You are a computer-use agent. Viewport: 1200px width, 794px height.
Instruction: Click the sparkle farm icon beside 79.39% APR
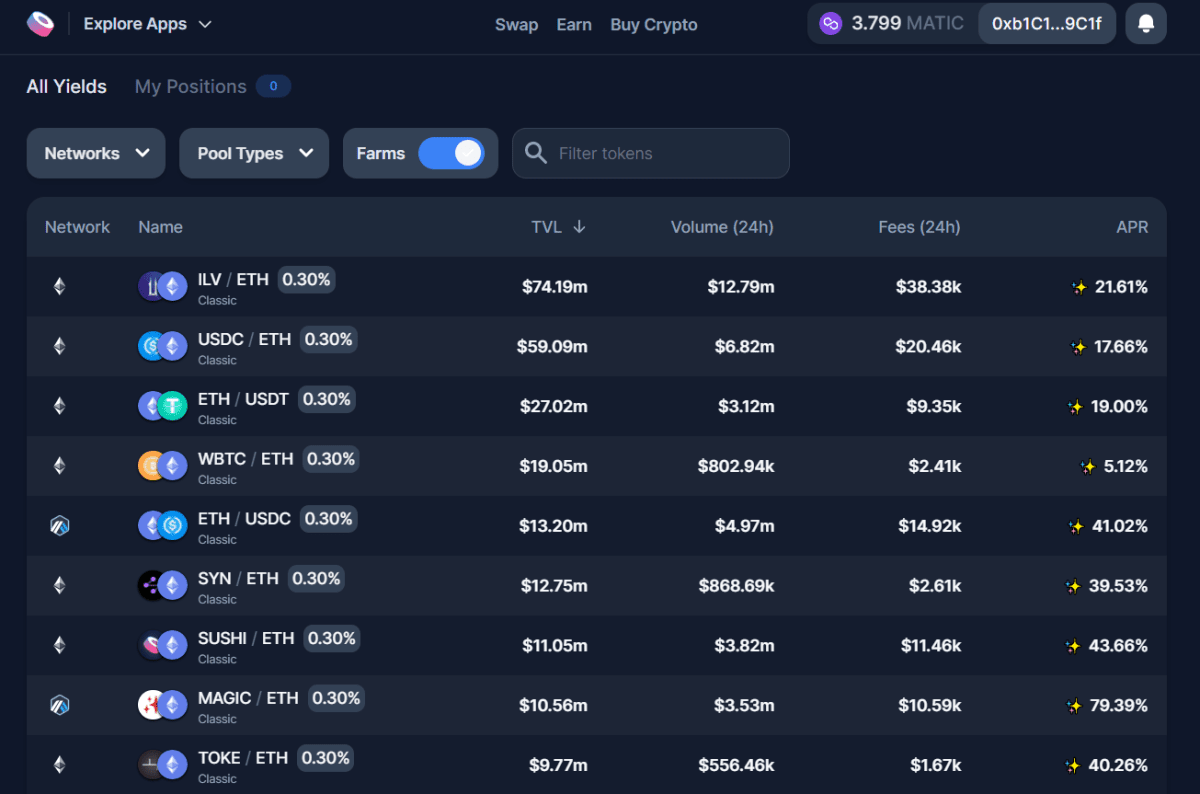click(x=1074, y=706)
